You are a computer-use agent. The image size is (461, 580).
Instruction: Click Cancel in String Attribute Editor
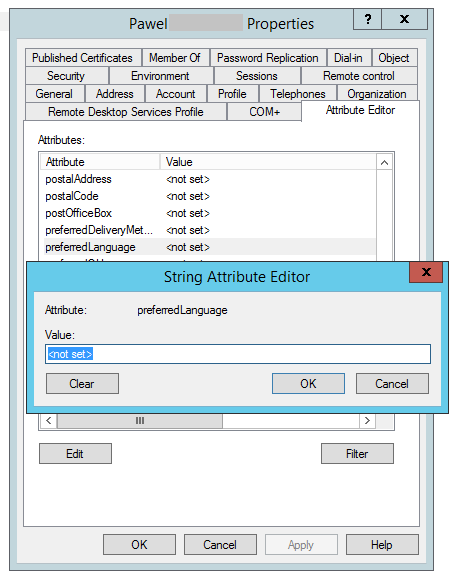click(392, 384)
